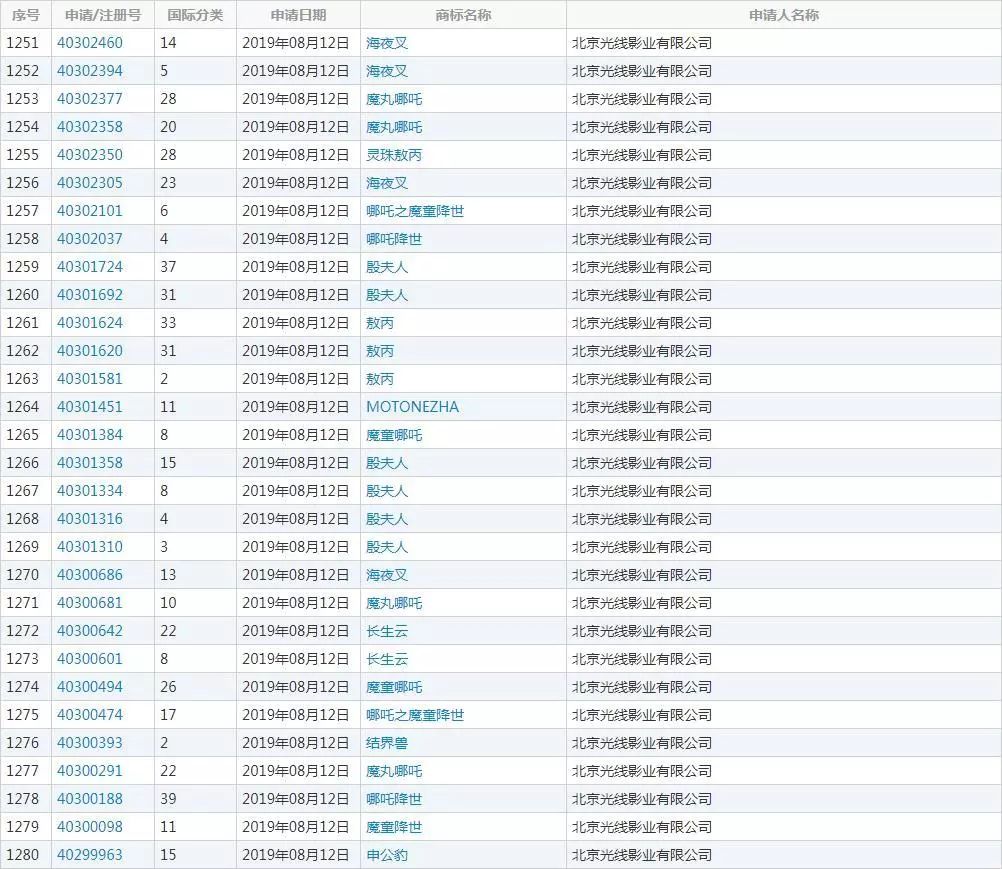The width and height of the screenshot is (1002, 869).
Task: Click application number 40301692
Action: [x=89, y=295]
